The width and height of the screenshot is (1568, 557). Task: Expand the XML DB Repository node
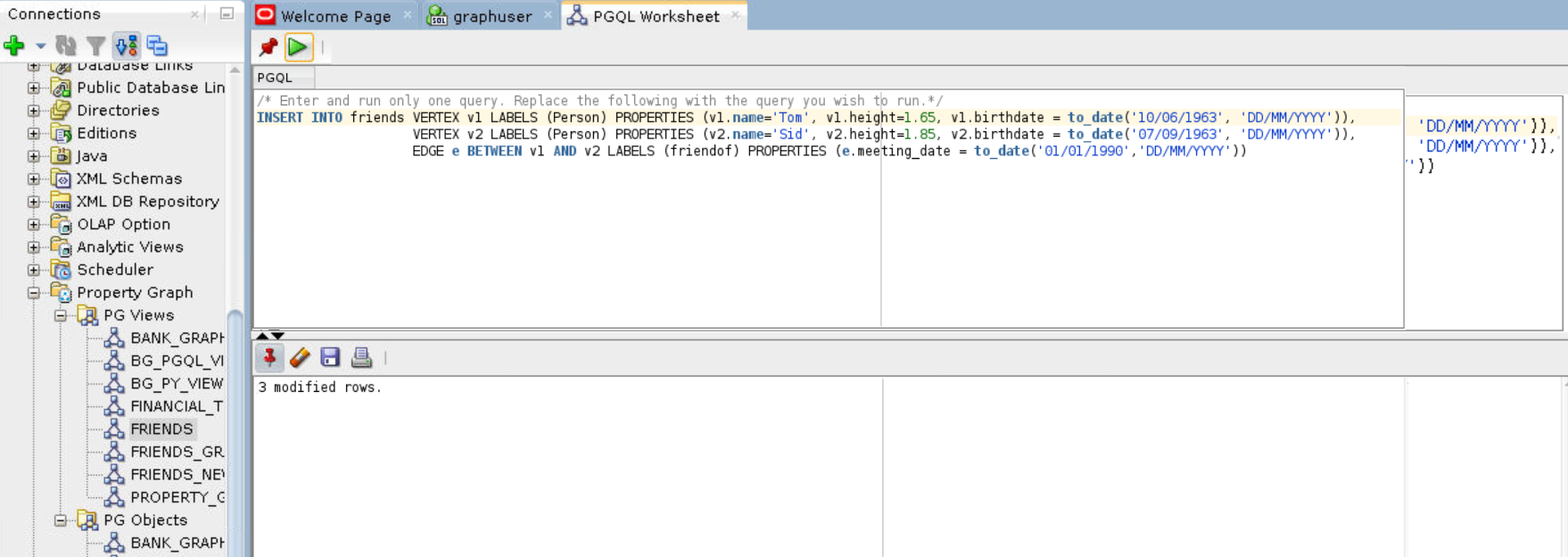coord(34,202)
